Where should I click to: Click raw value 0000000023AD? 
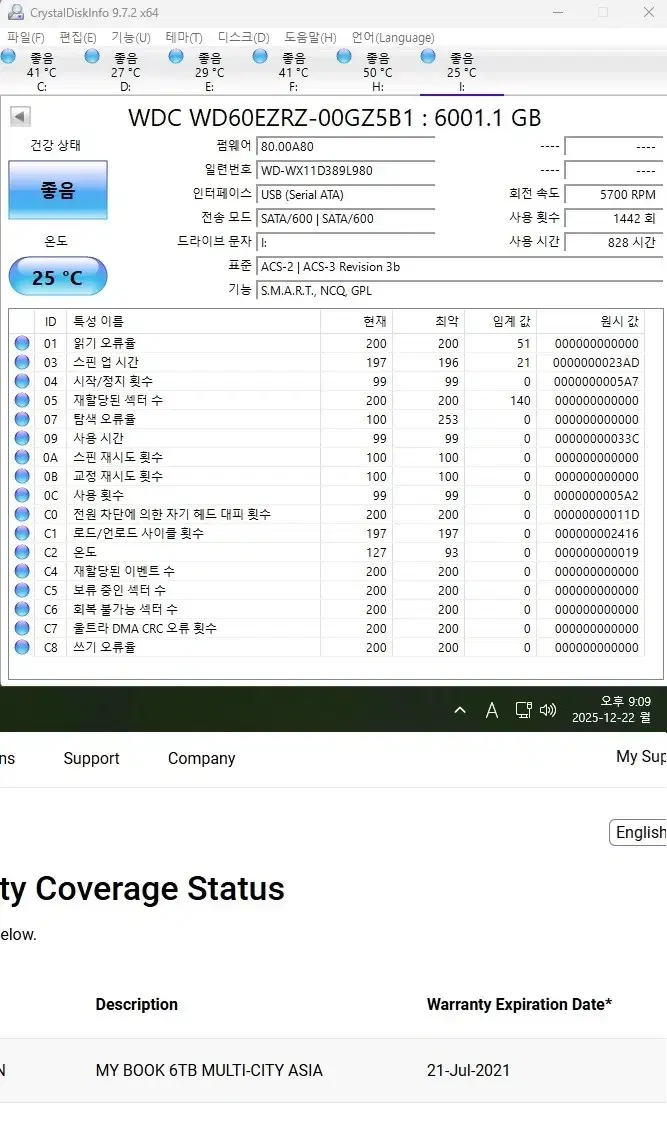[596, 363]
